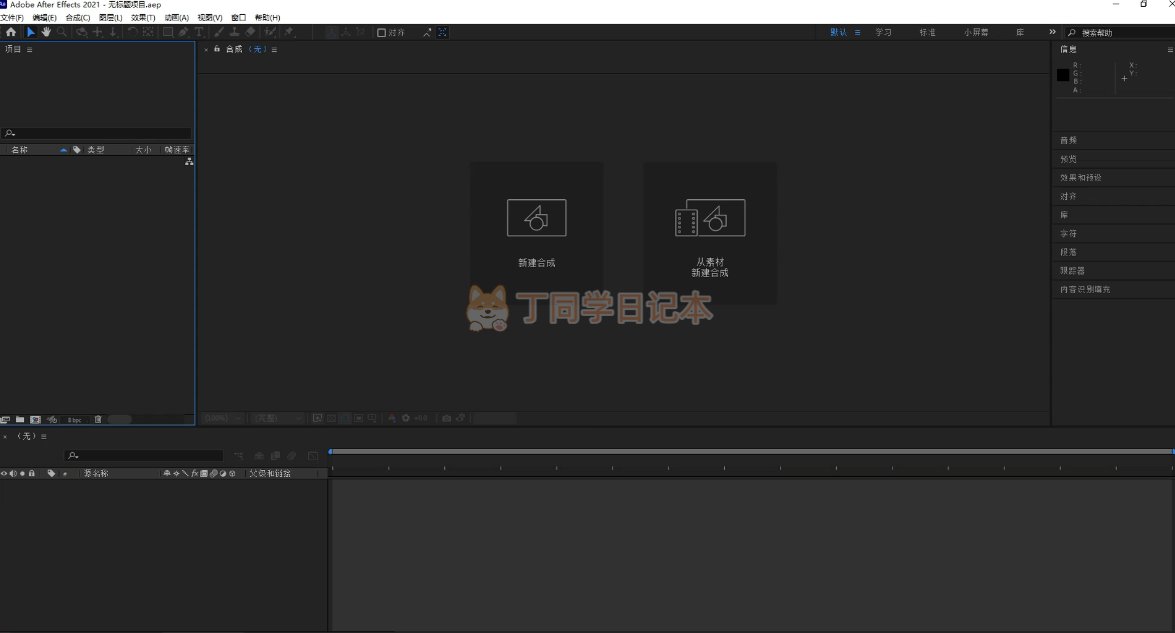
Task: Click the 3D layer switch column header
Action: [232, 473]
